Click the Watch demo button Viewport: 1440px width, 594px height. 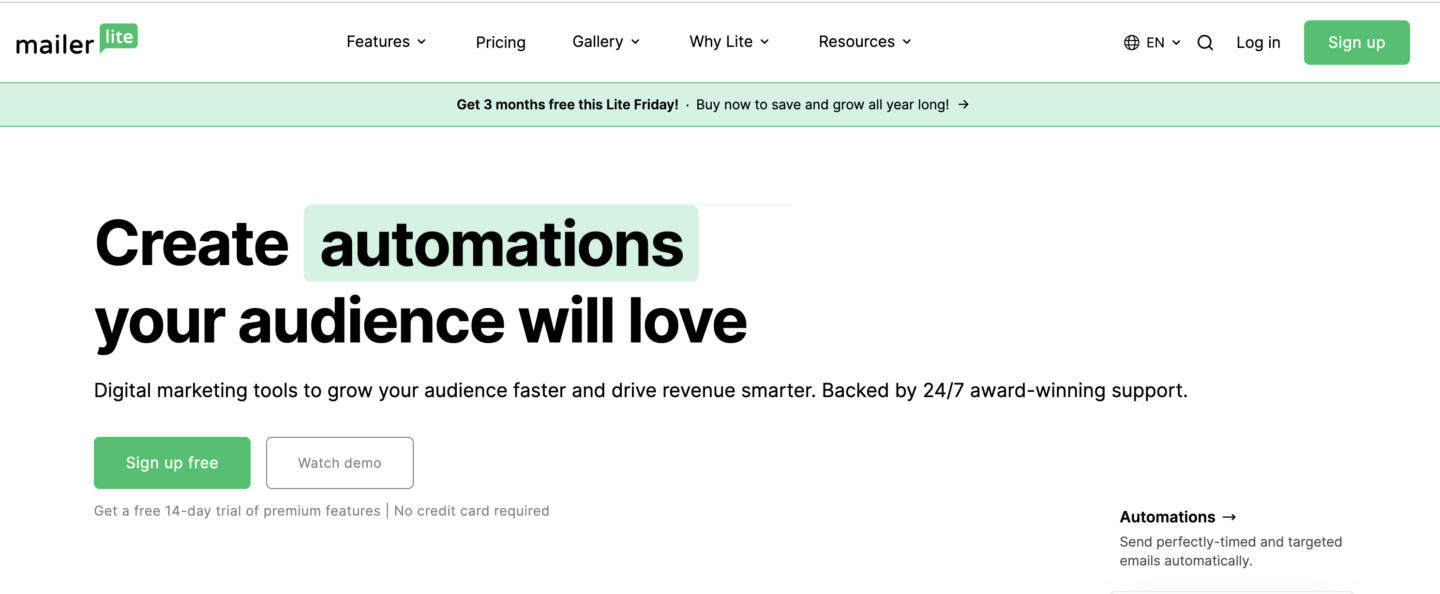[339, 462]
